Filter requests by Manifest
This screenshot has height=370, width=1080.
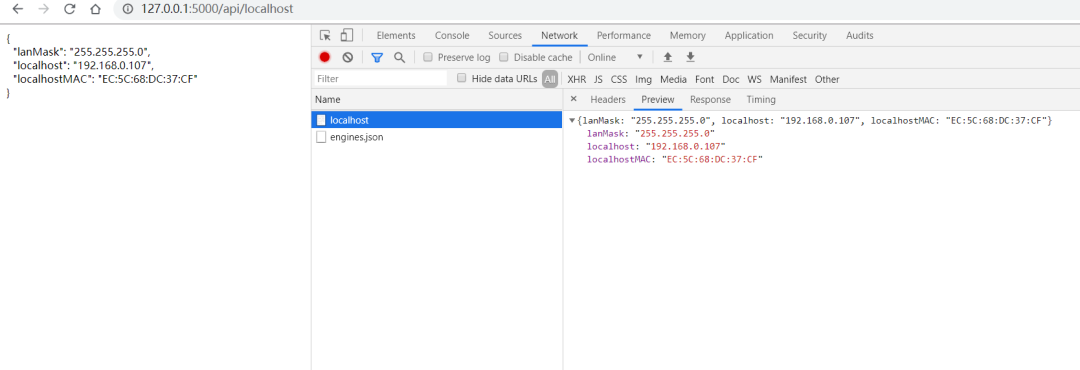[788, 79]
